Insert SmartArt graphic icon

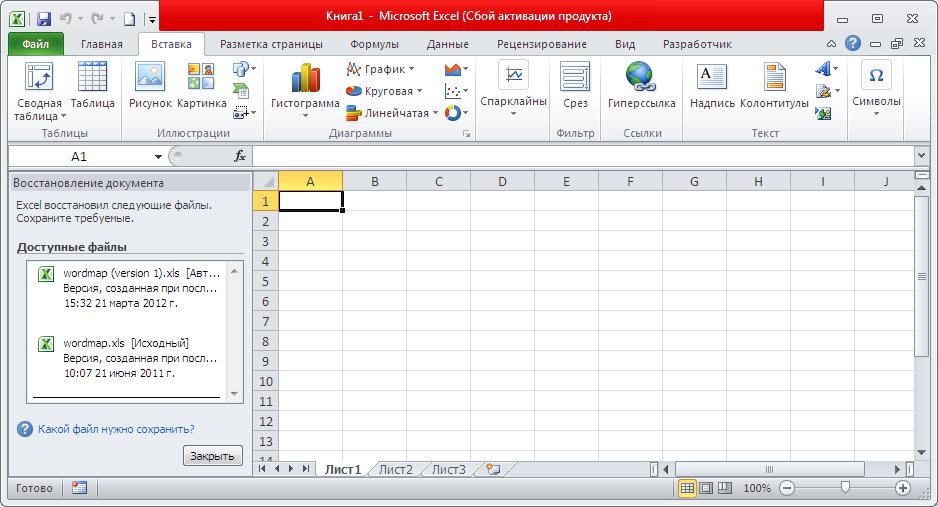point(240,91)
